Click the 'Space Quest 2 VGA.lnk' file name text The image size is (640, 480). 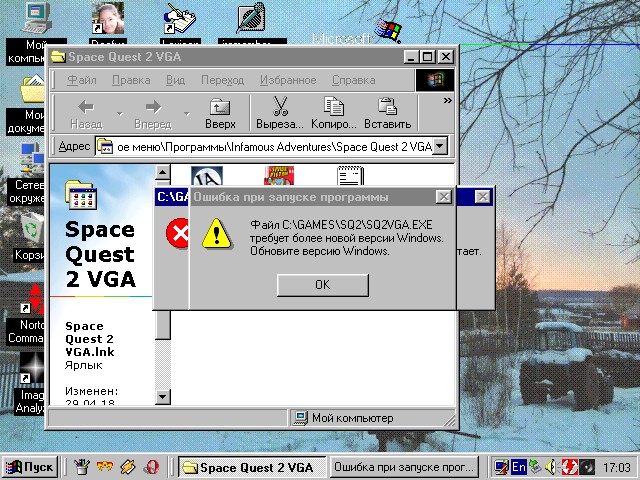[90, 339]
